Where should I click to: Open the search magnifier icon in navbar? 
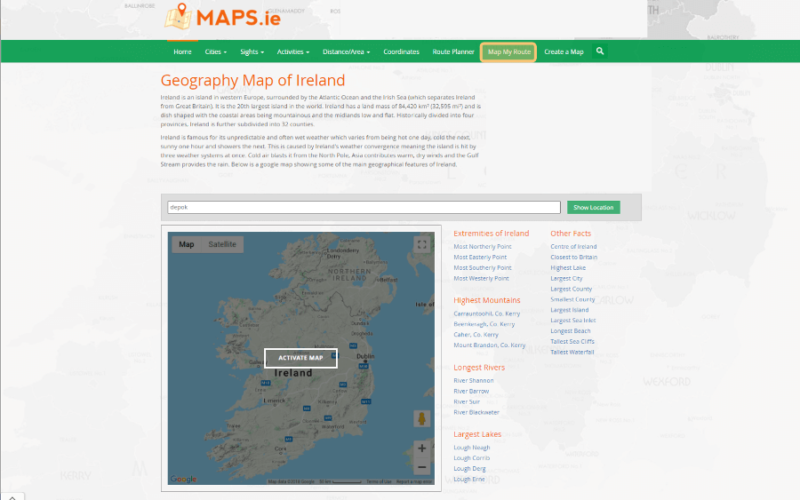[600, 51]
